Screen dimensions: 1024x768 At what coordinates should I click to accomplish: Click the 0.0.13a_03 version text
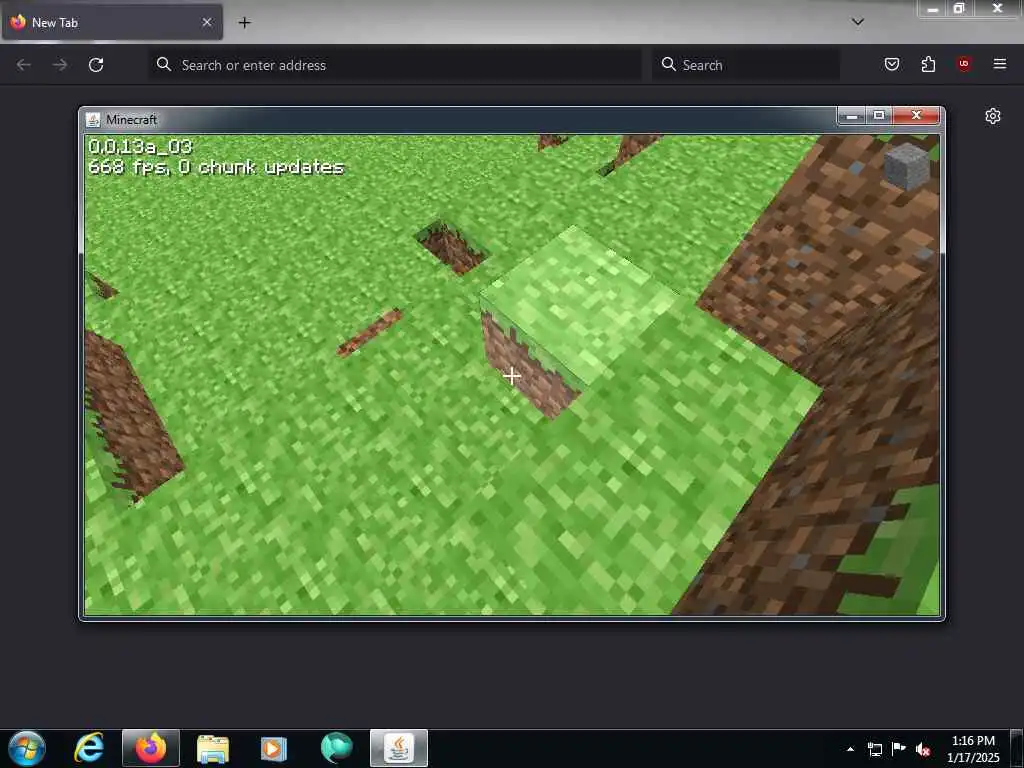140,147
